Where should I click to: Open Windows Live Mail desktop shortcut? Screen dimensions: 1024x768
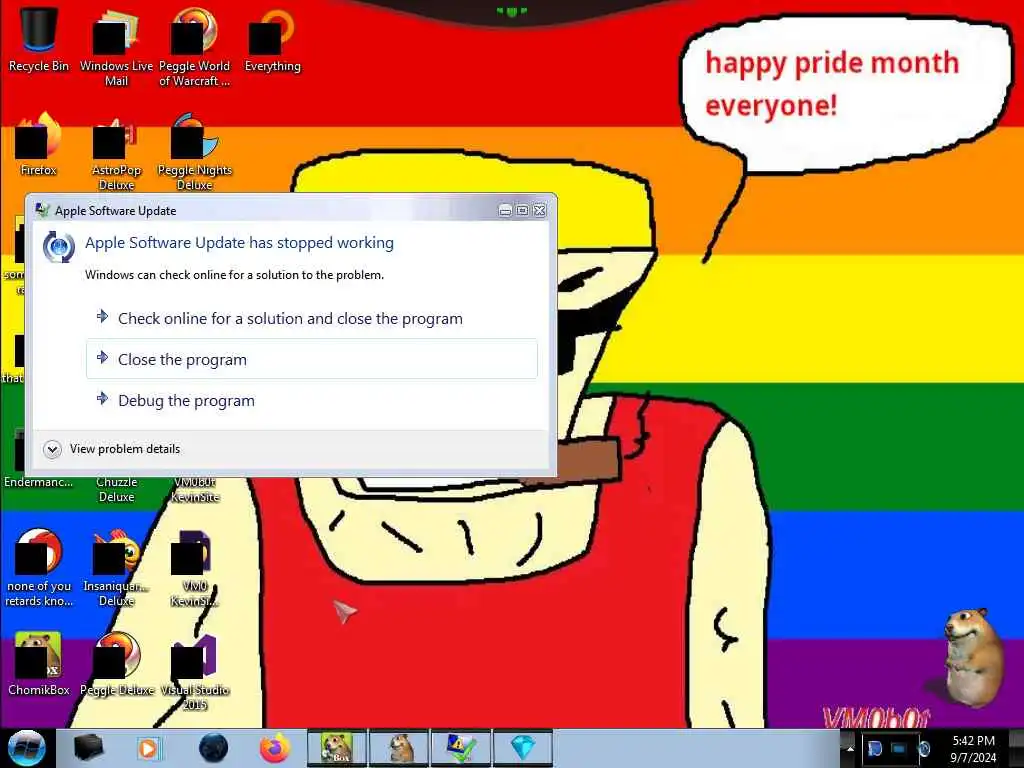point(116,46)
